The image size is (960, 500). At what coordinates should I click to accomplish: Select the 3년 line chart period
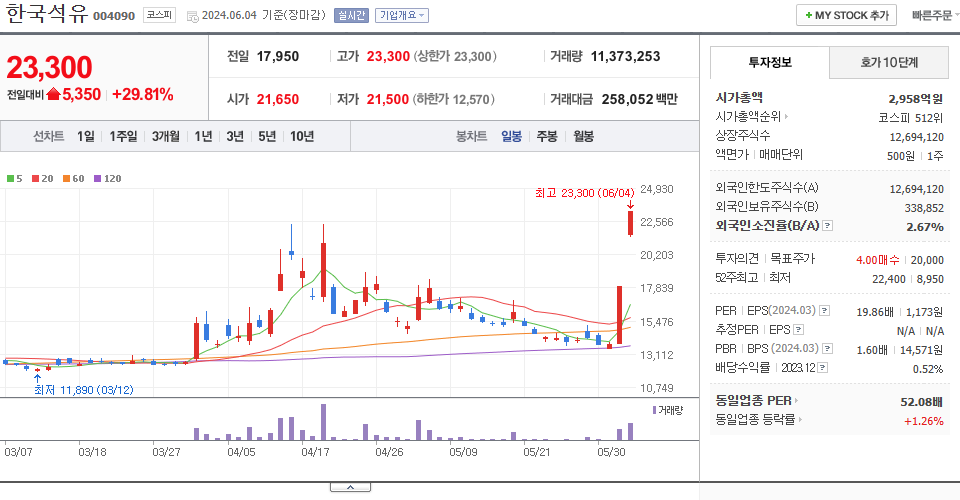235,136
